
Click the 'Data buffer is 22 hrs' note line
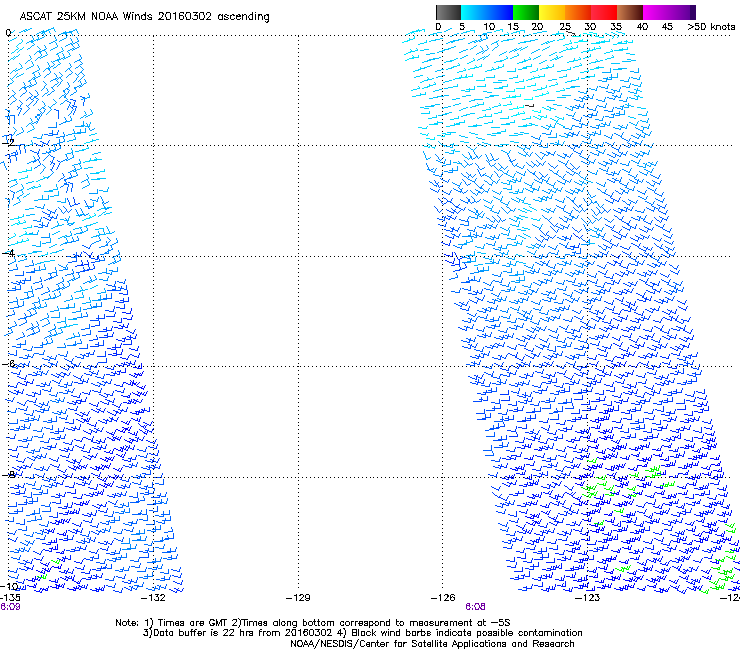[362, 633]
